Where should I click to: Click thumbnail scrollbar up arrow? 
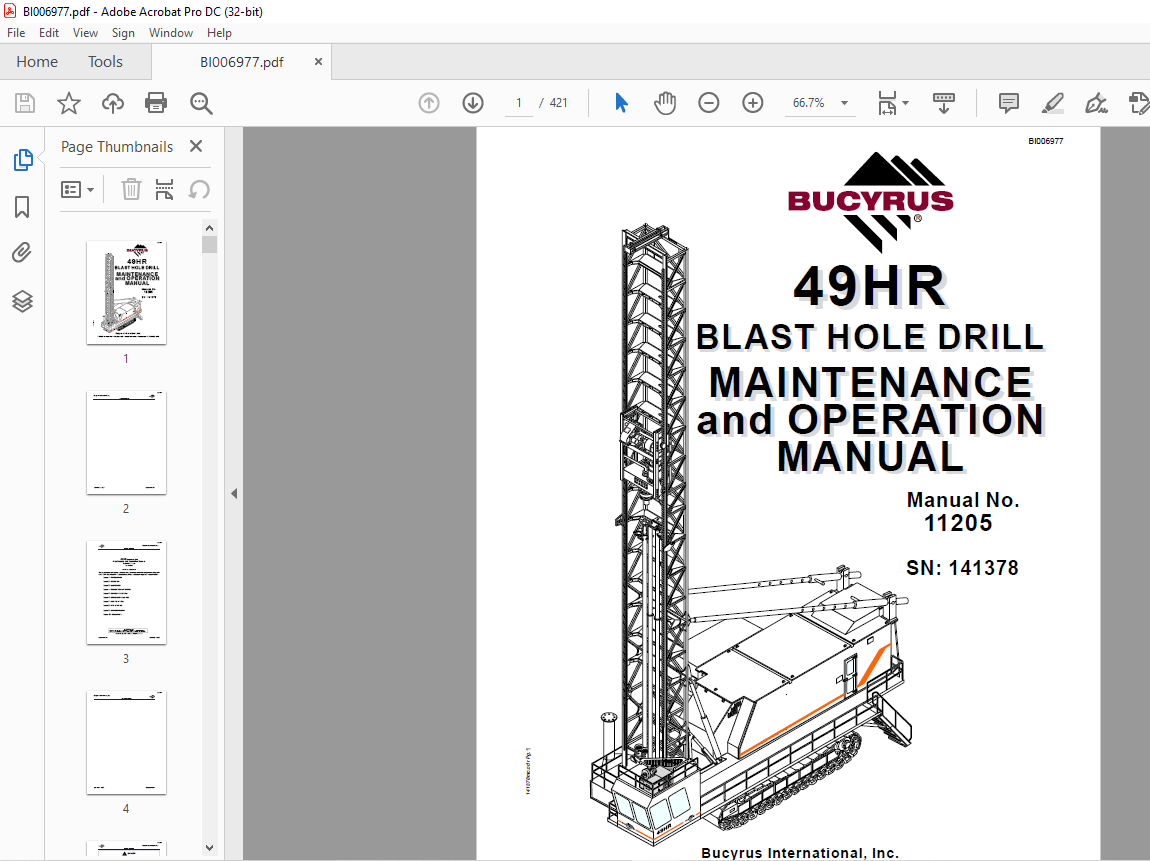209,228
